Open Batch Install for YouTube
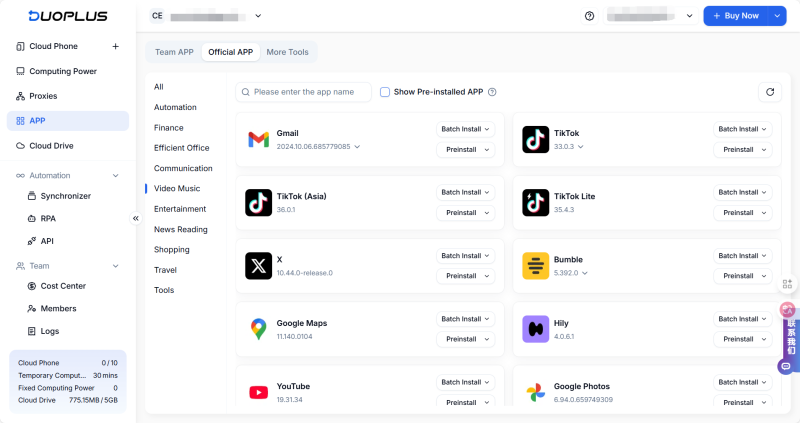This screenshot has height=423, width=800. coord(465,382)
